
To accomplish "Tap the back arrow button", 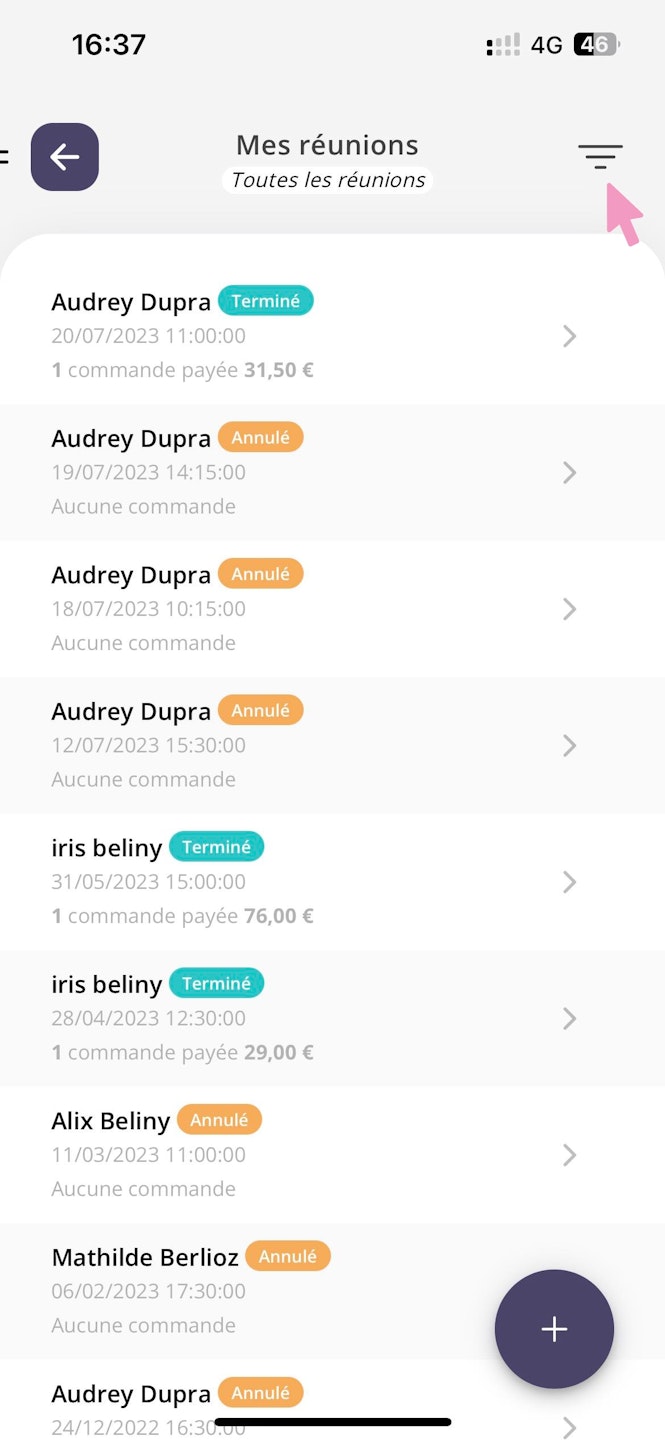I will coord(65,157).
